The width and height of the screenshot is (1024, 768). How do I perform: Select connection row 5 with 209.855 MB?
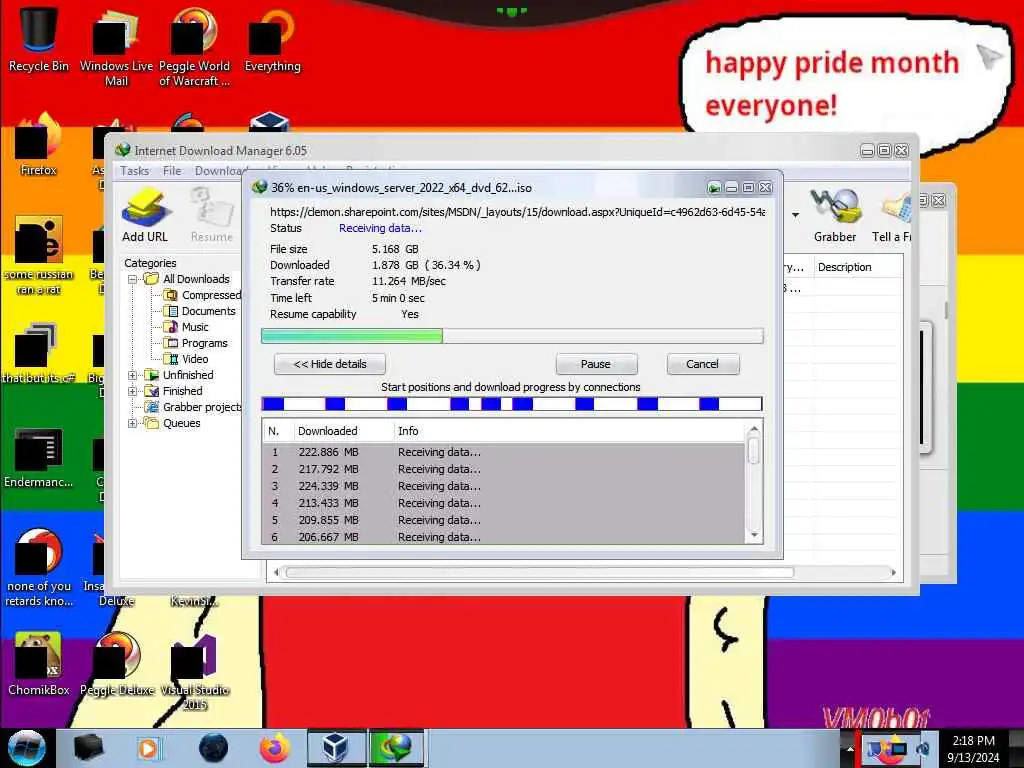tap(504, 520)
